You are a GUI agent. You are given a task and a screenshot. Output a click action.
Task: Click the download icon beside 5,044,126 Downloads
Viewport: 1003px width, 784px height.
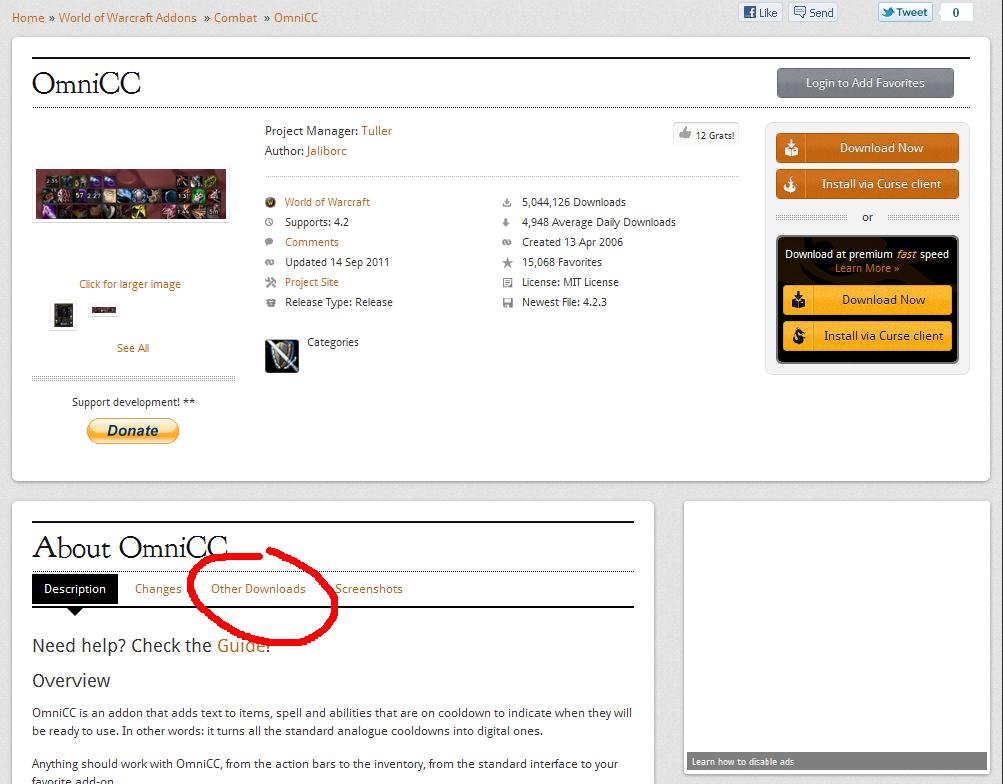pyautogui.click(x=507, y=203)
